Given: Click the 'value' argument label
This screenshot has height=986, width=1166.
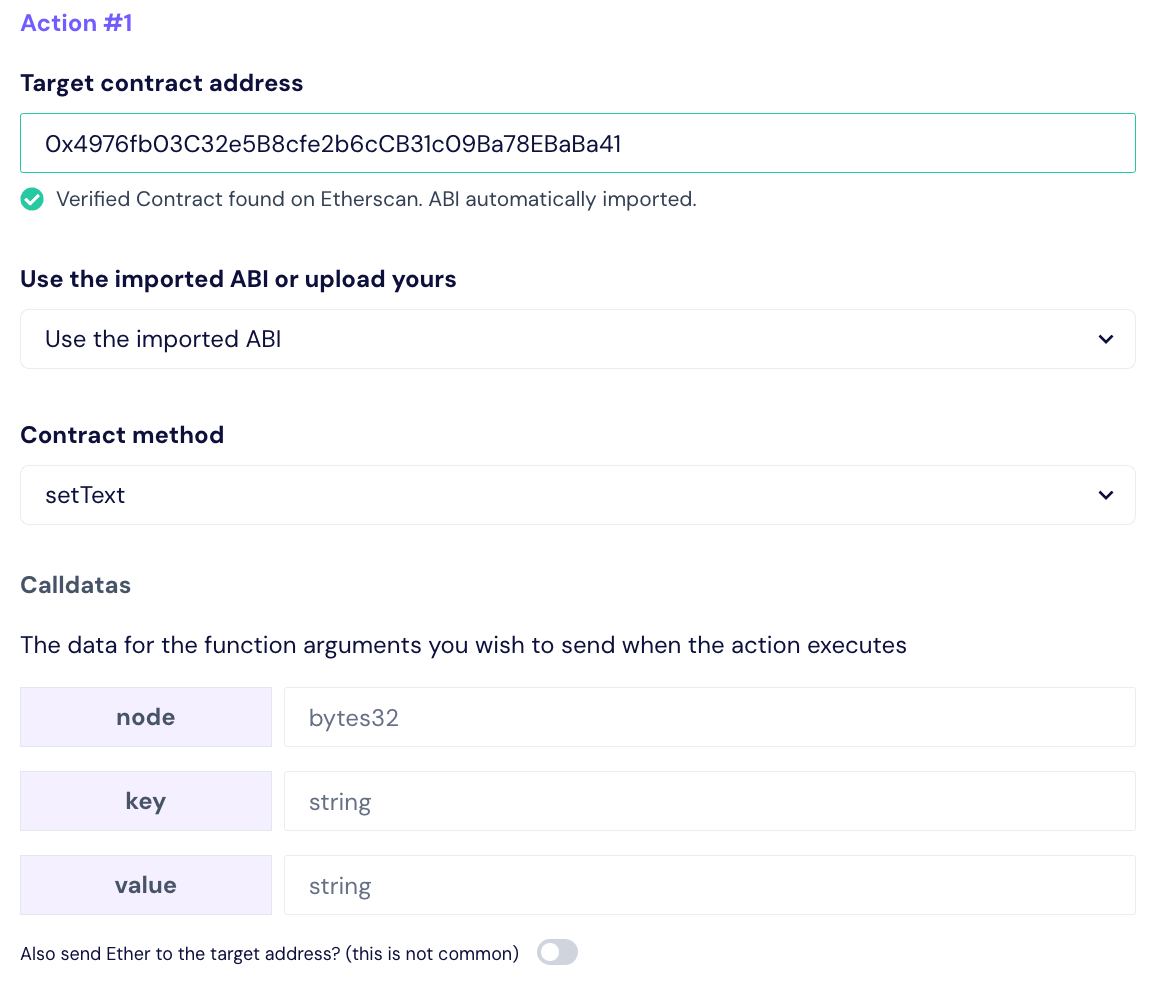Looking at the screenshot, I should pos(146,885).
